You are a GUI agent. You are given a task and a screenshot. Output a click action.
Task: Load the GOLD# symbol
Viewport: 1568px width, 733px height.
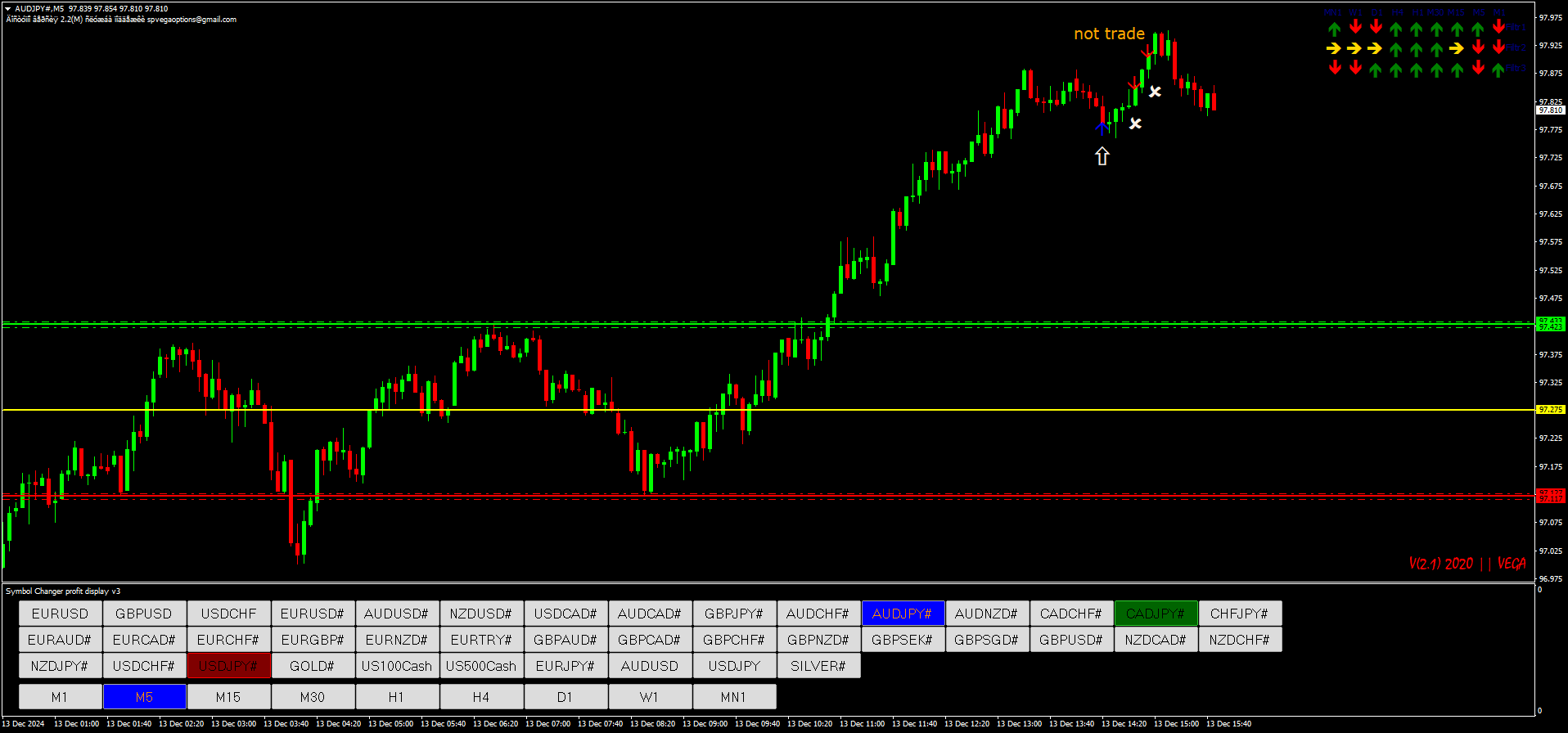[x=313, y=666]
